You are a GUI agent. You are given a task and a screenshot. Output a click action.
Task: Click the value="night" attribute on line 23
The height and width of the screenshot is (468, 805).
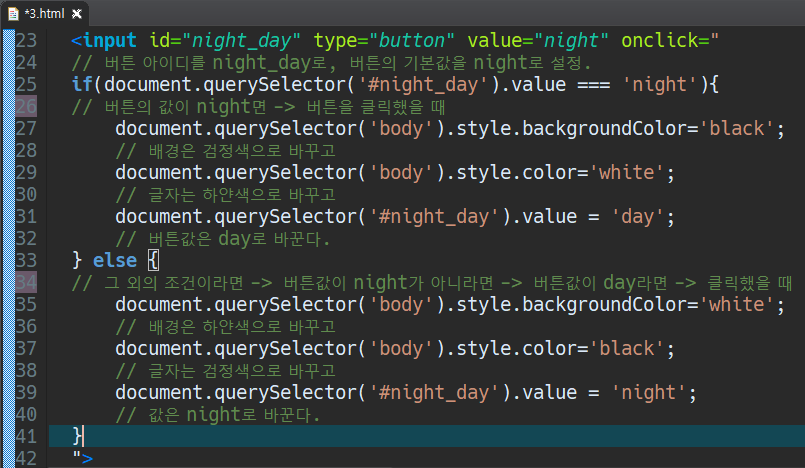pyautogui.click(x=538, y=40)
